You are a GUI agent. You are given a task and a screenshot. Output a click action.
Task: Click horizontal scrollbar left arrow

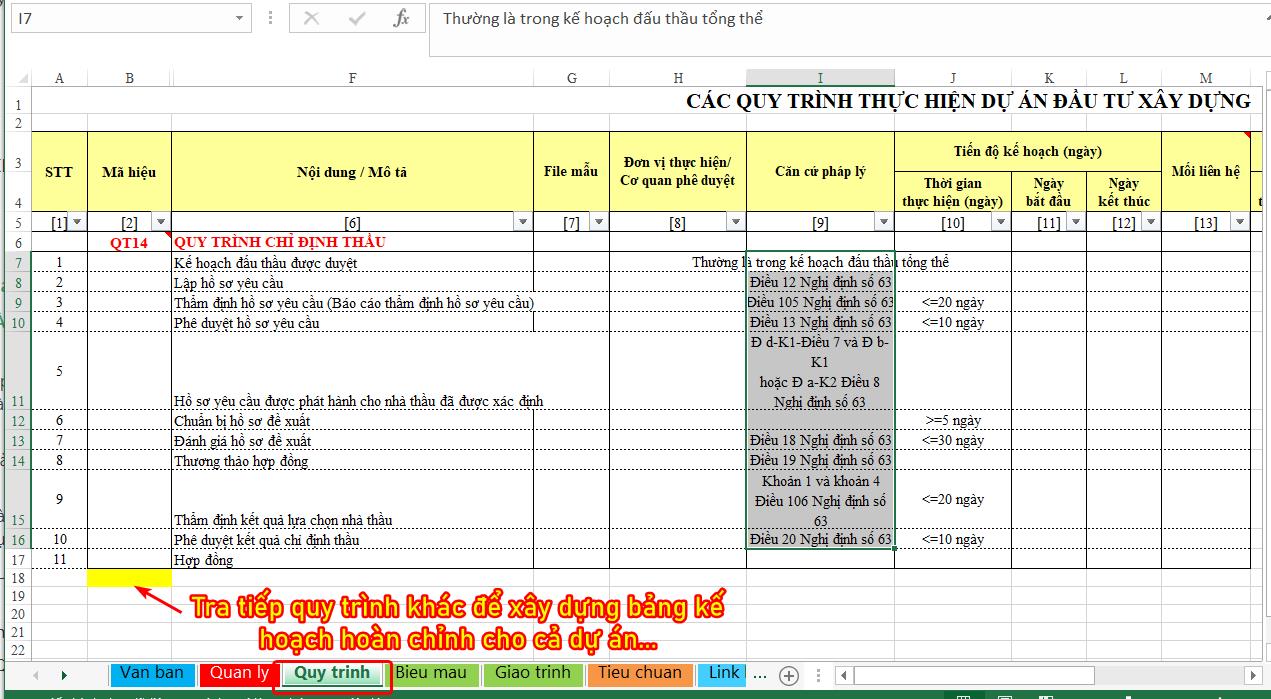click(842, 675)
